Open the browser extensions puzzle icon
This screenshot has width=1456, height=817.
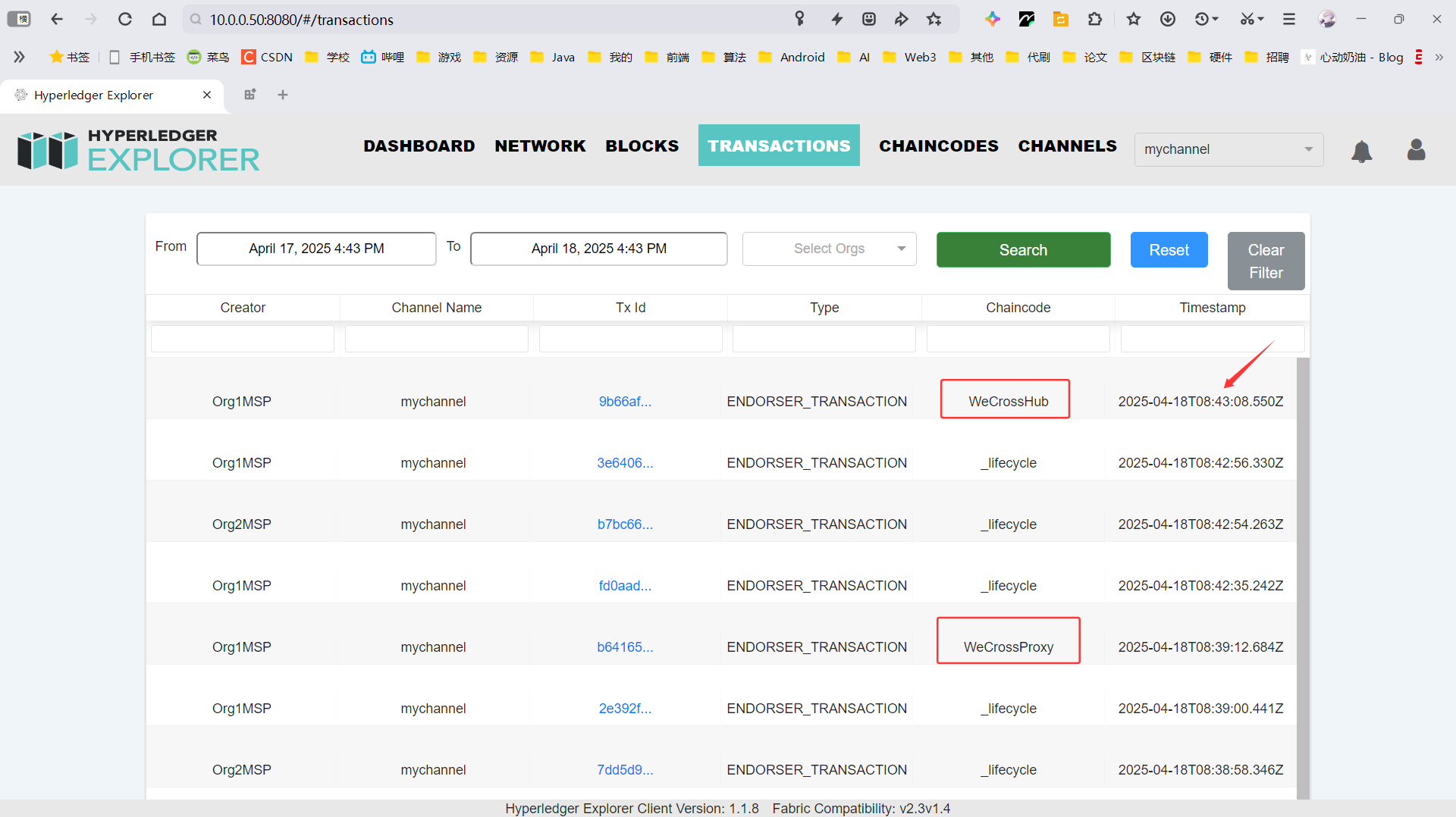click(x=1094, y=19)
